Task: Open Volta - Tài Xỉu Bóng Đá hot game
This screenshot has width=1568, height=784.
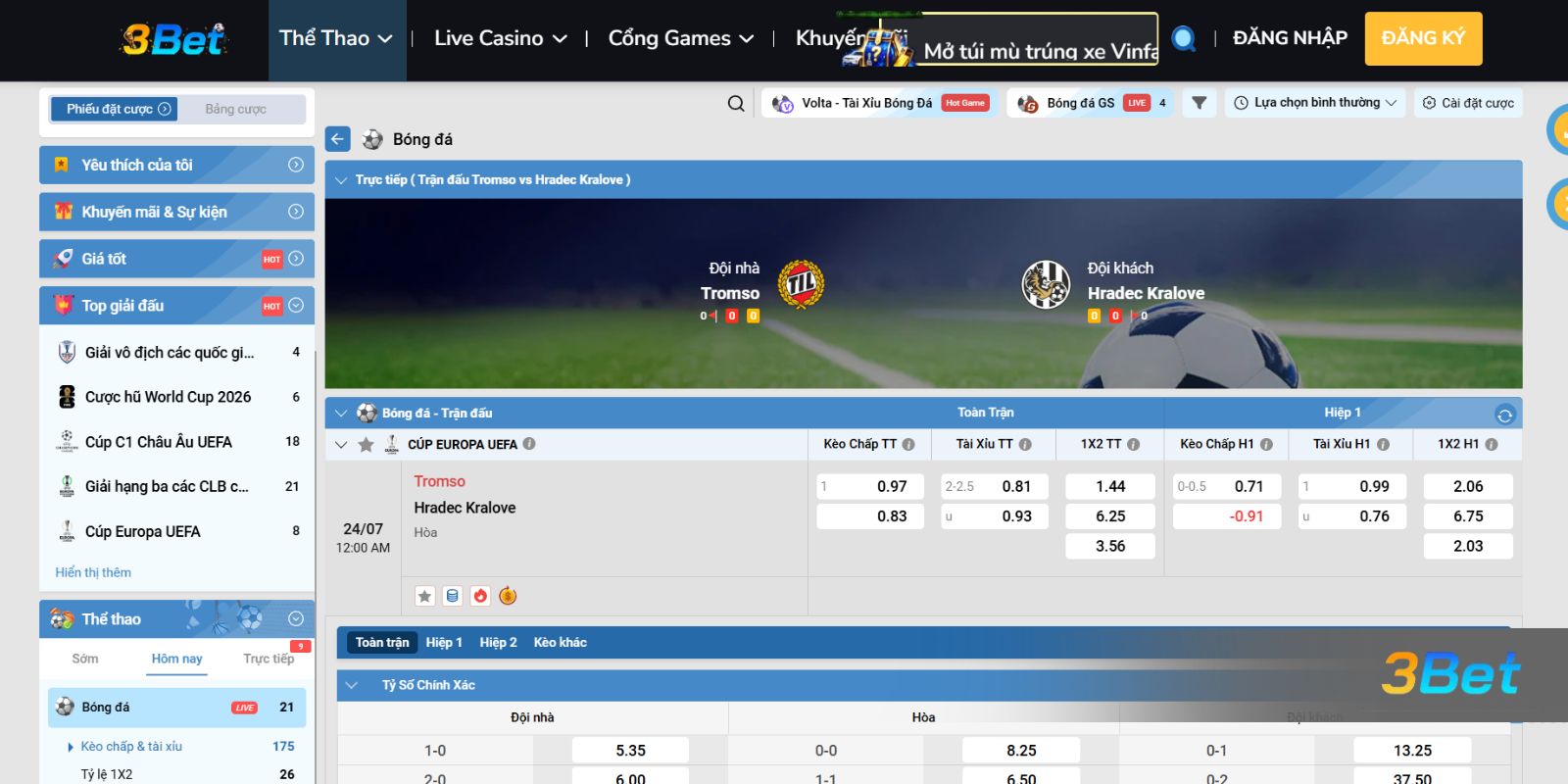Action: click(880, 103)
